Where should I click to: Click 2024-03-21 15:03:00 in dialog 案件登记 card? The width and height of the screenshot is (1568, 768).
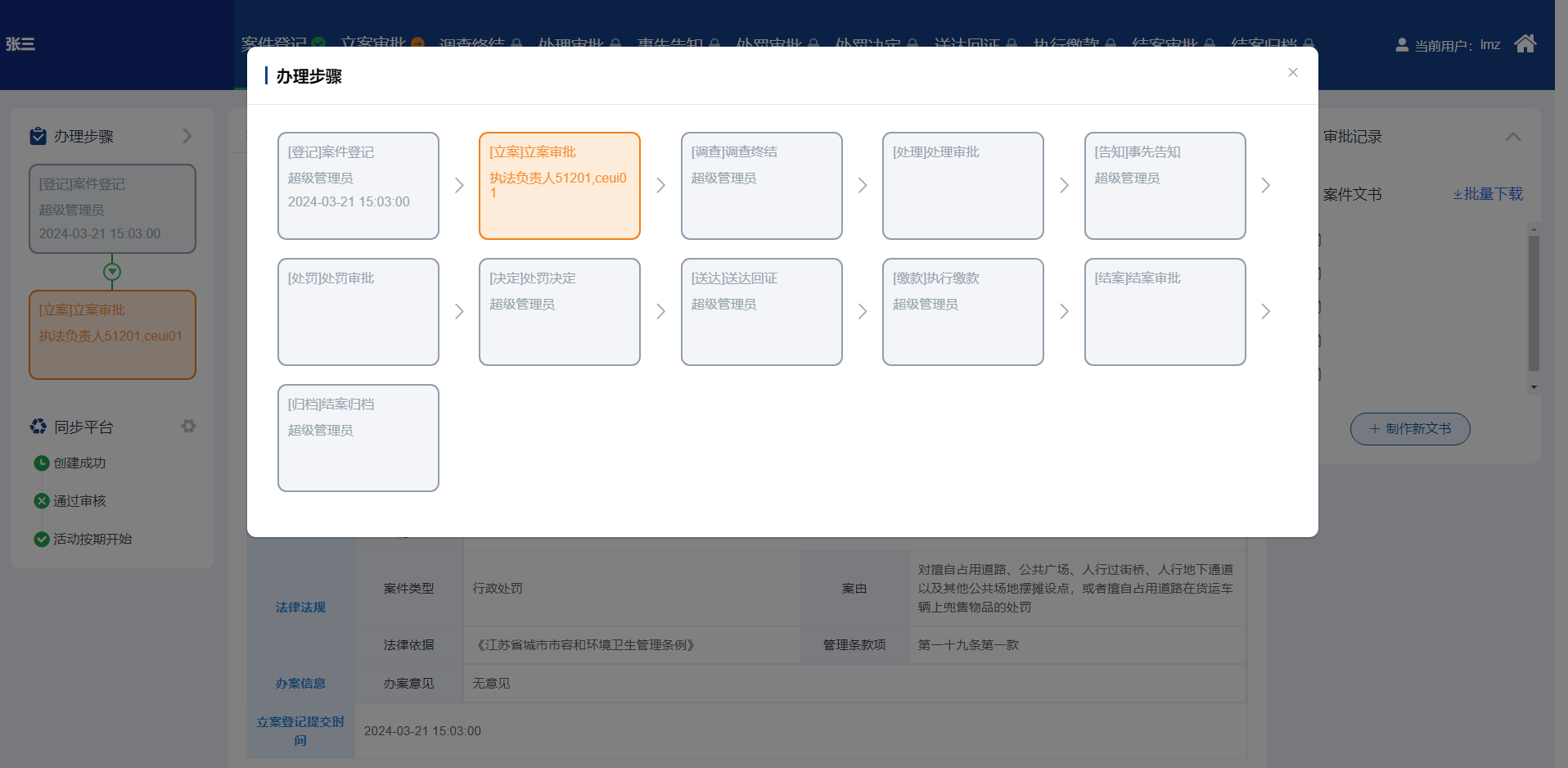[349, 201]
